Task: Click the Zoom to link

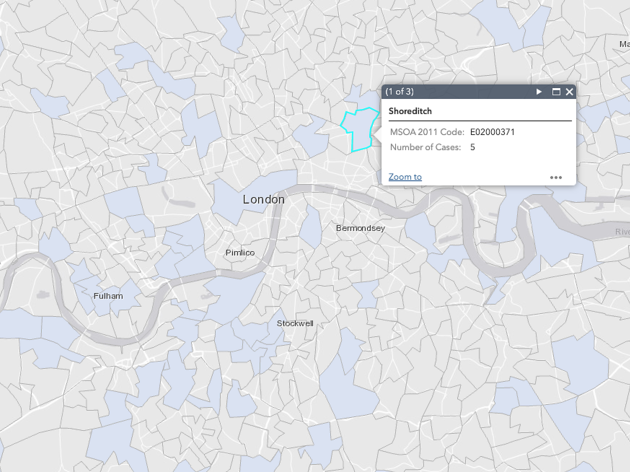Action: (405, 177)
